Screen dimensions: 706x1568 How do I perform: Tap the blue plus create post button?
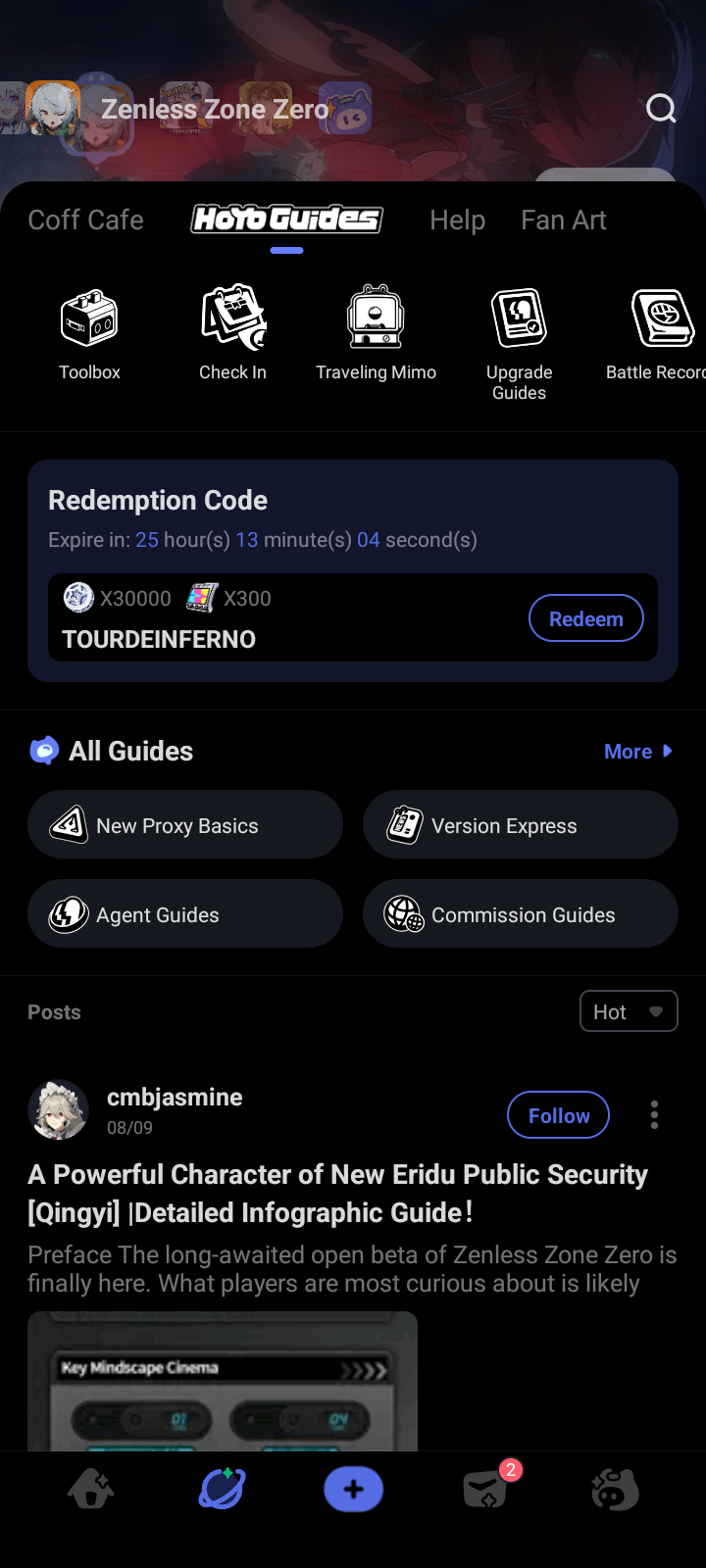coord(353,1490)
